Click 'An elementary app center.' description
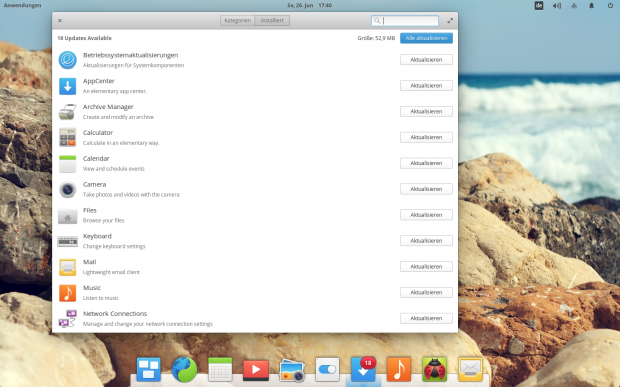620x387 pixels. click(115, 91)
